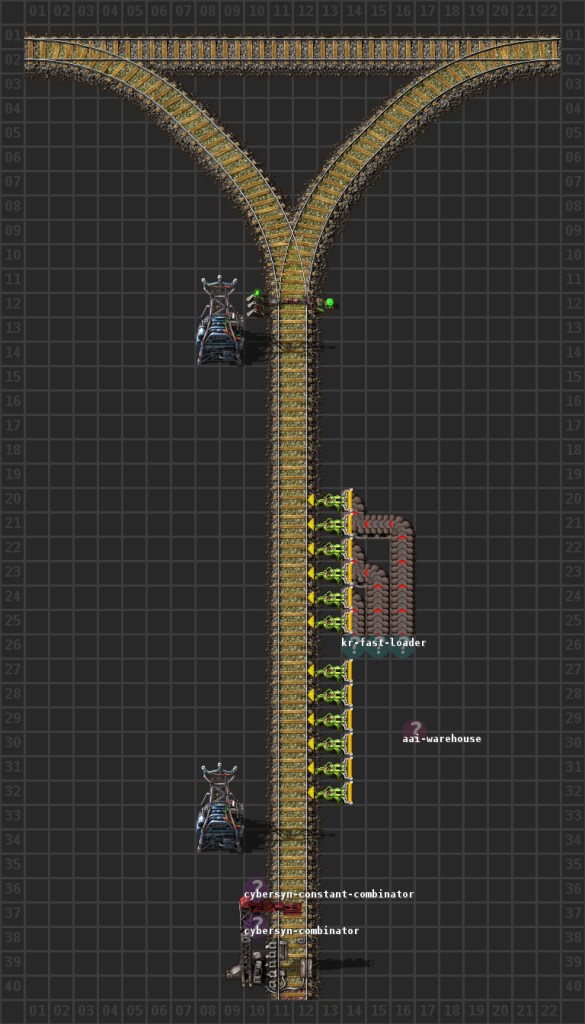The width and height of the screenshot is (585, 1024).
Task: Click row label 26 on the left ruler
Action: click(11, 645)
